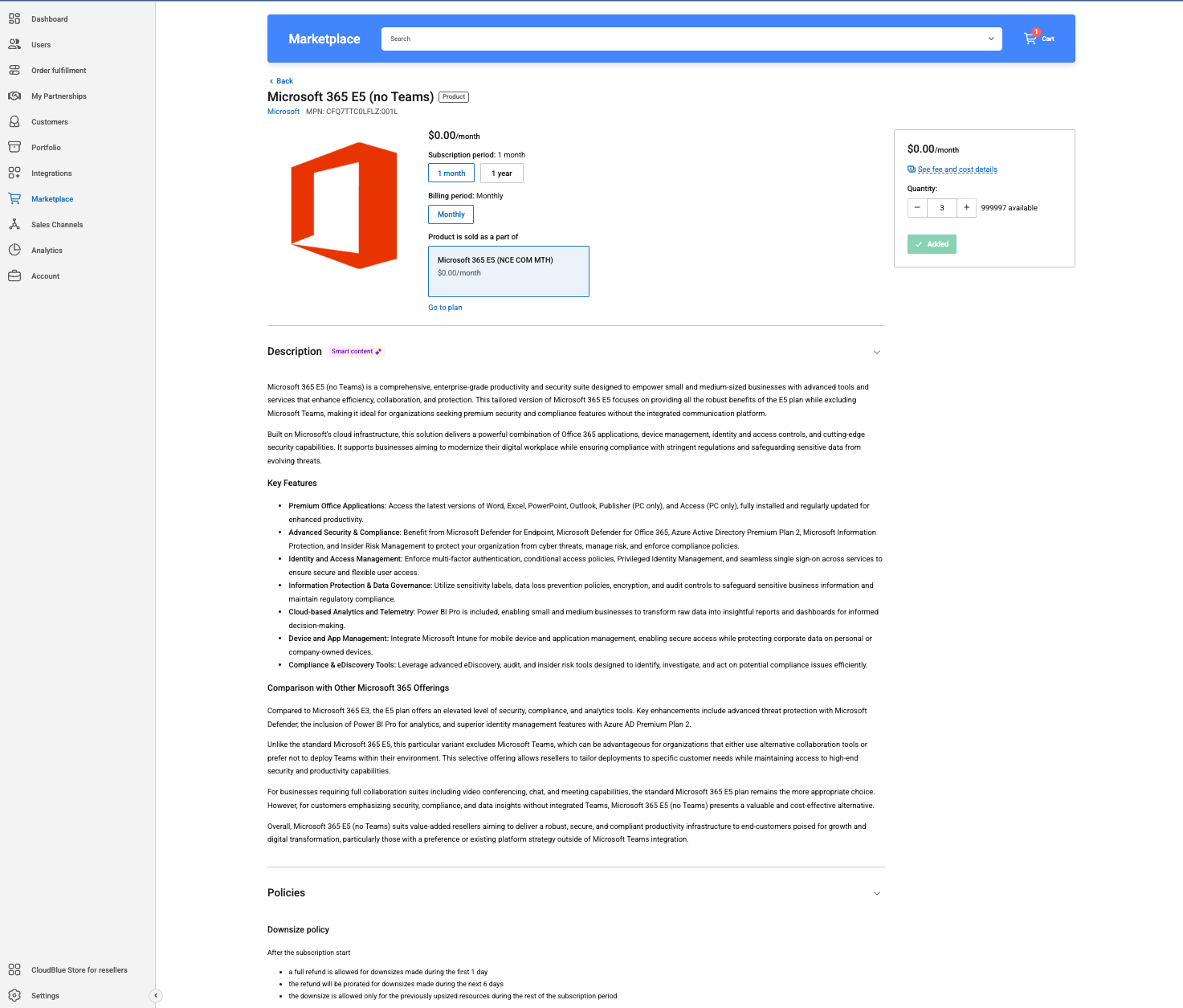Click the Downsize policy heading
Image resolution: width=1183 pixels, height=1008 pixels.
[x=298, y=929]
